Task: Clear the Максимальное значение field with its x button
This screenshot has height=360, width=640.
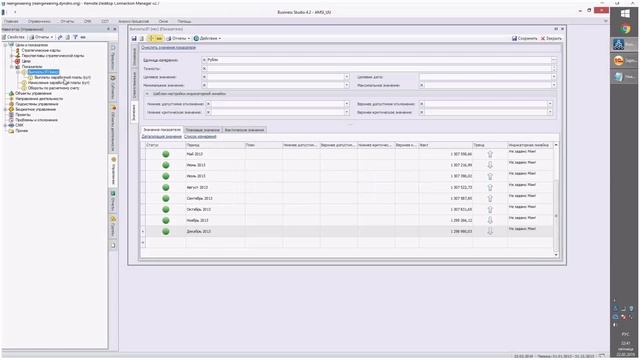Action: [x=422, y=85]
